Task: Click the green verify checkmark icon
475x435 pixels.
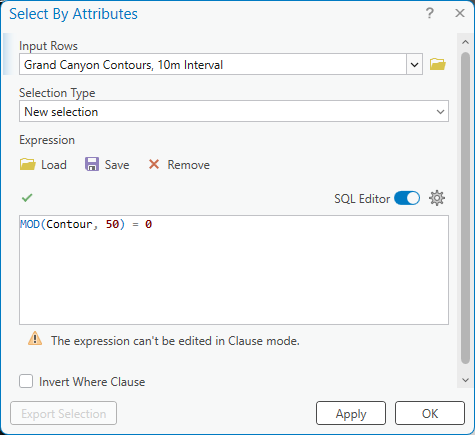Action: point(27,198)
